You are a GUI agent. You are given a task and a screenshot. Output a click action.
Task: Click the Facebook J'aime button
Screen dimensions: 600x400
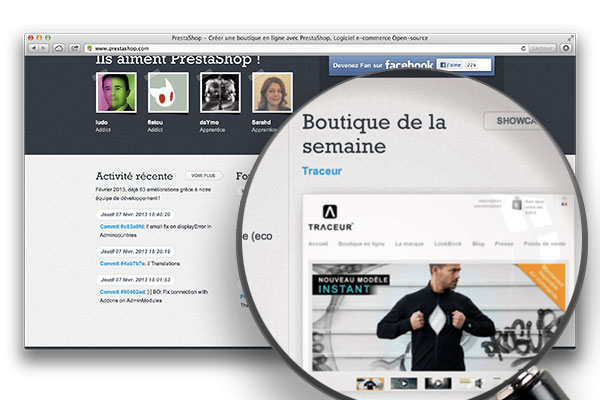tap(450, 65)
